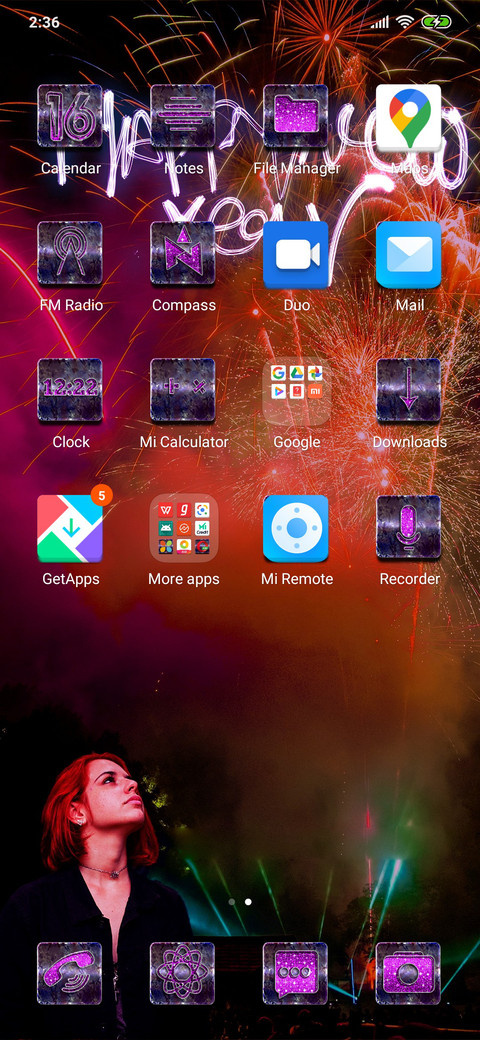Open the Mail app
Viewport: 480px width, 1040px height.
tap(409, 255)
